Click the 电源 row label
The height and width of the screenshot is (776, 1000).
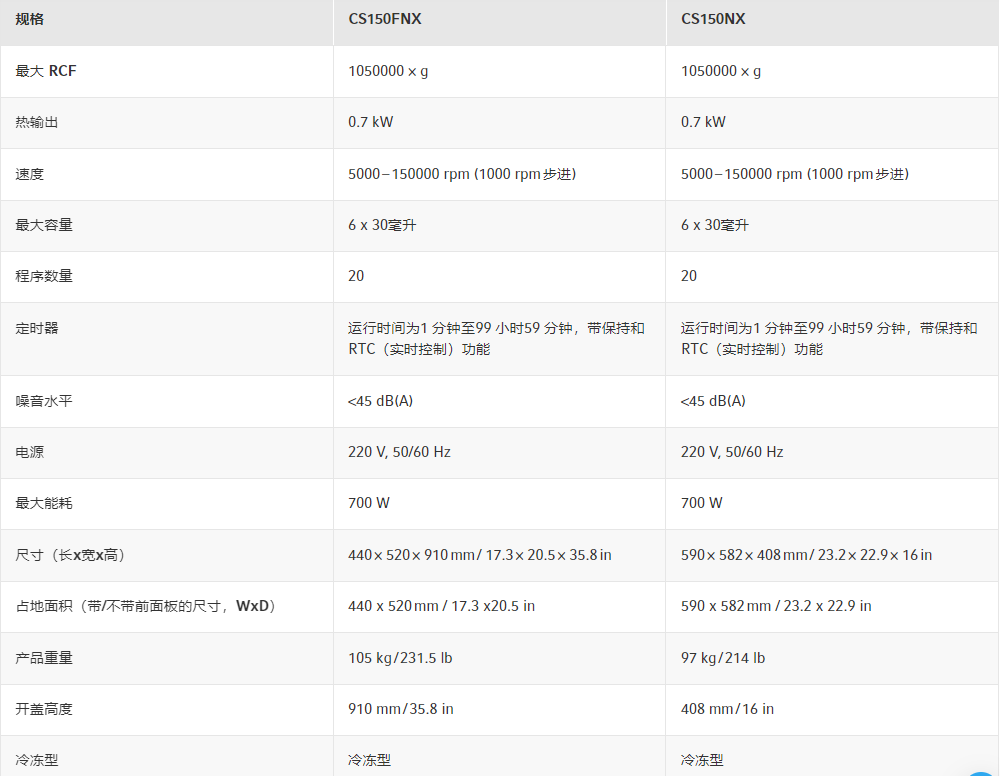[x=30, y=452]
